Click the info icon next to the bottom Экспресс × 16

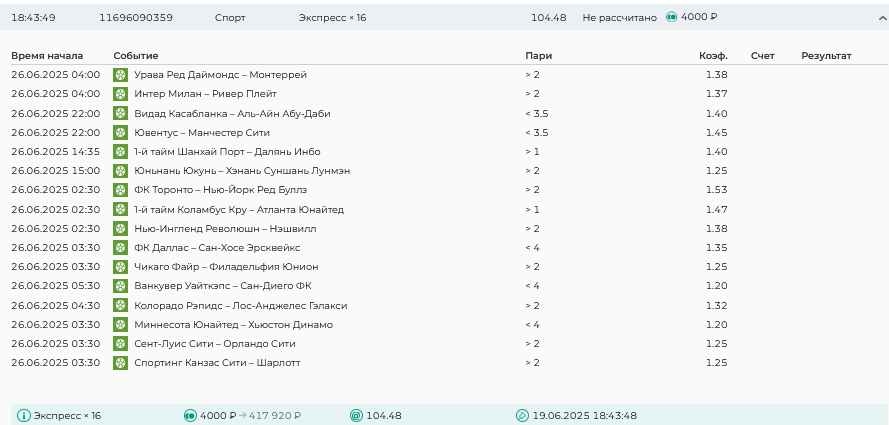pos(24,416)
